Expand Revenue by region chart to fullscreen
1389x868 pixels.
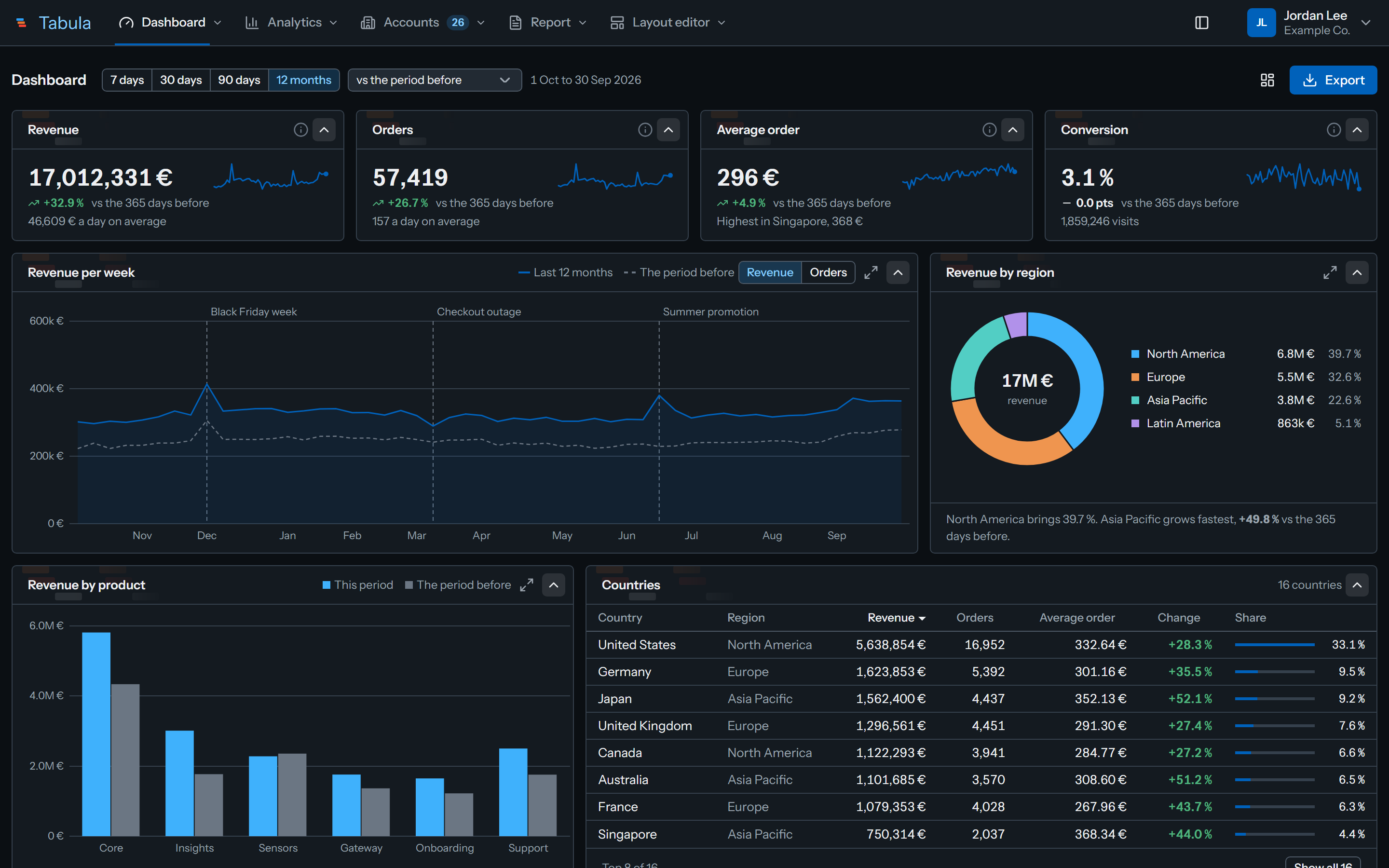[1330, 272]
